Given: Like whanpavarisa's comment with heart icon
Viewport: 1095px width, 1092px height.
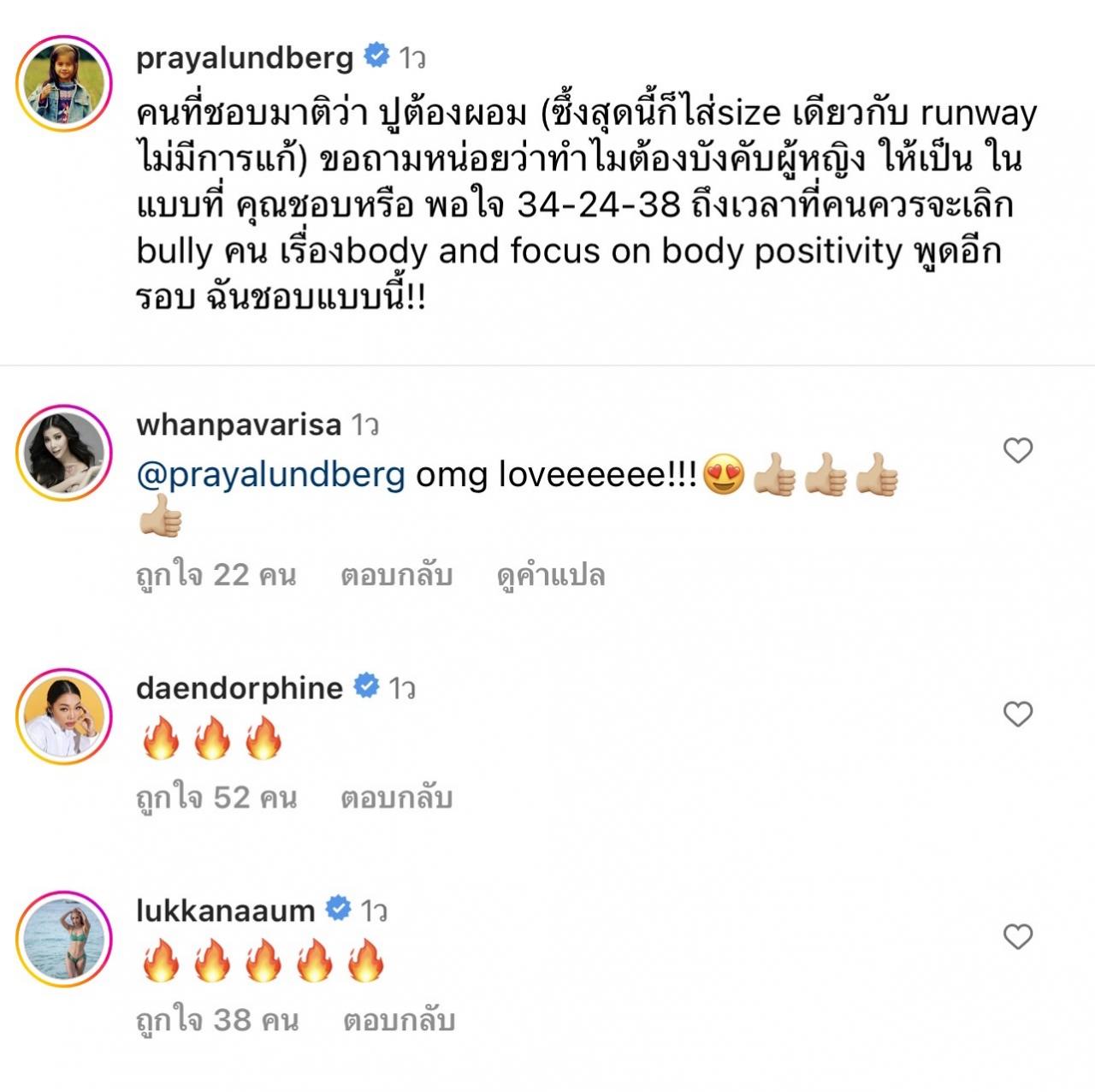Looking at the screenshot, I should click(x=1018, y=450).
